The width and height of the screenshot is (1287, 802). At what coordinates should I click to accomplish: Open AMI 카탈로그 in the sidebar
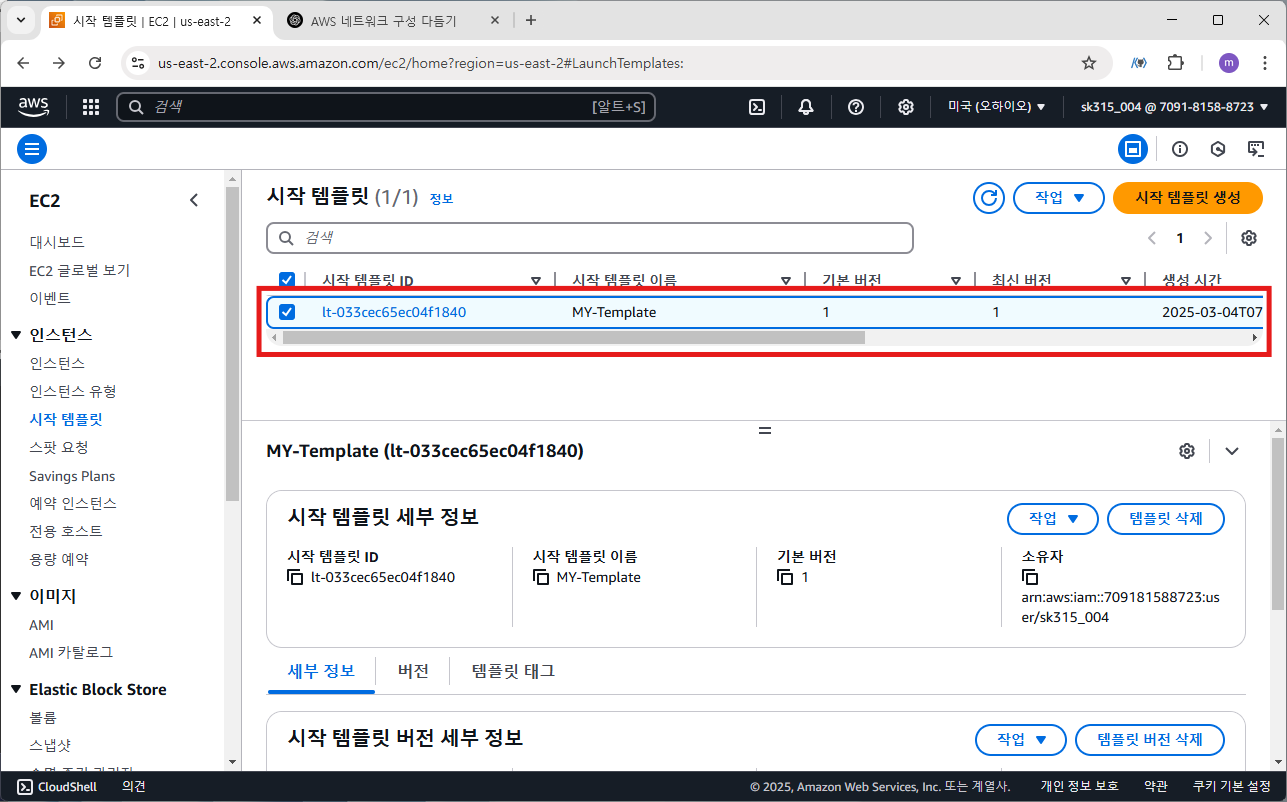point(71,652)
